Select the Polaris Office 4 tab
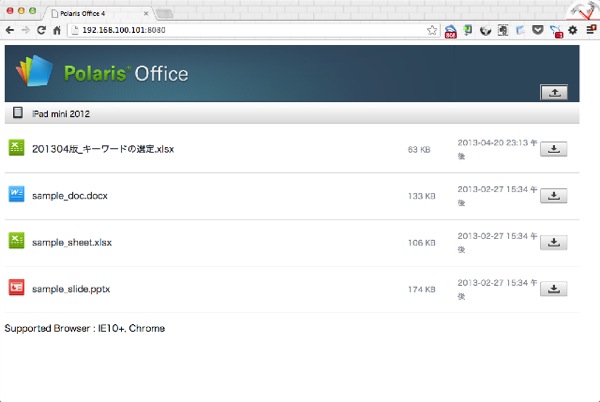600x402 pixels. tap(99, 13)
